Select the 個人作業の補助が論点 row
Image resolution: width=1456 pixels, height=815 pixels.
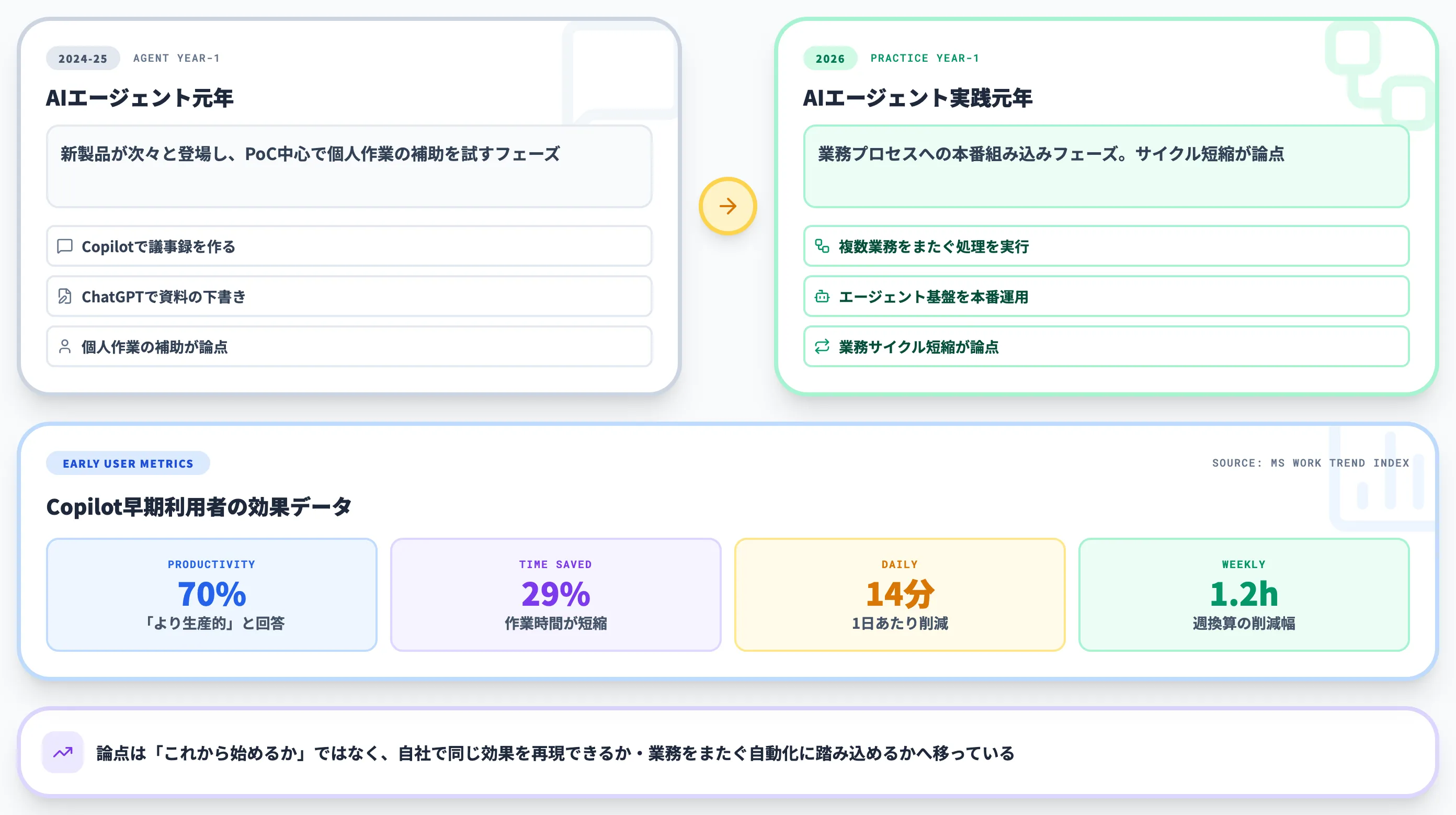349,346
